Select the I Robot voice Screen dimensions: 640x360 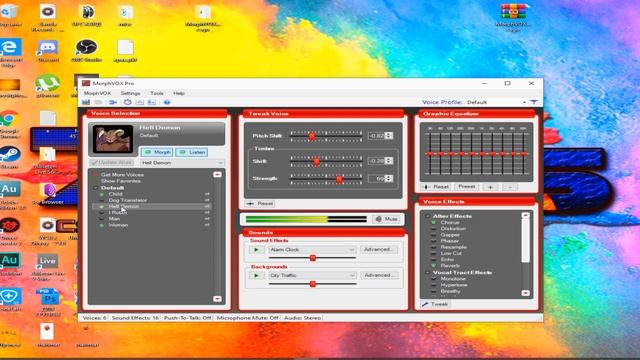tap(118, 213)
